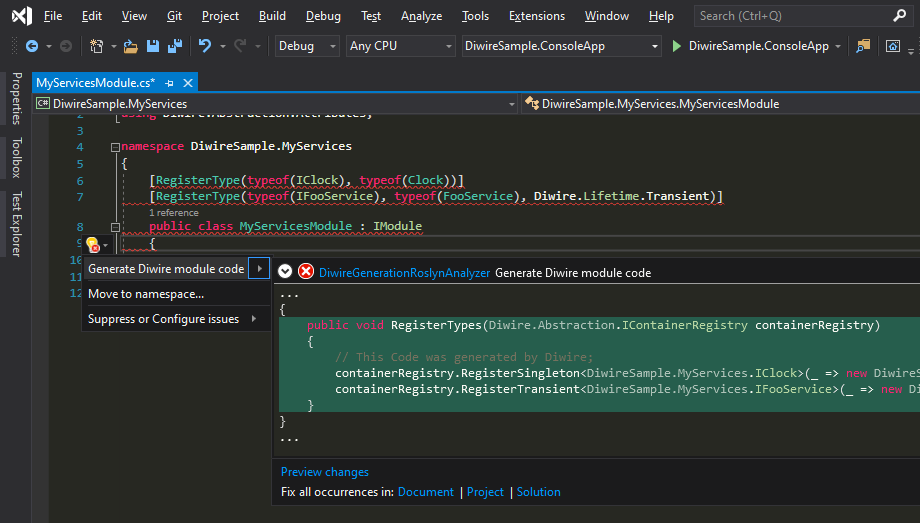The image size is (920, 523).
Task: Open the undo history dropdown arrow
Action: [x=222, y=46]
